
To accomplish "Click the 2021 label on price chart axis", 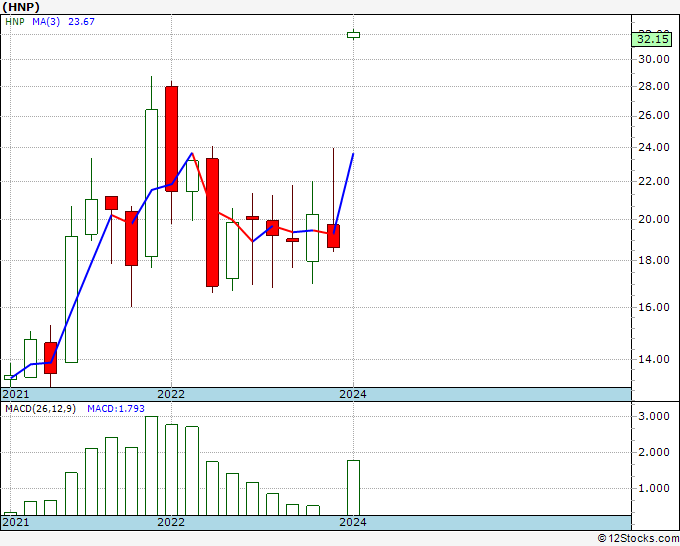I will (16, 394).
